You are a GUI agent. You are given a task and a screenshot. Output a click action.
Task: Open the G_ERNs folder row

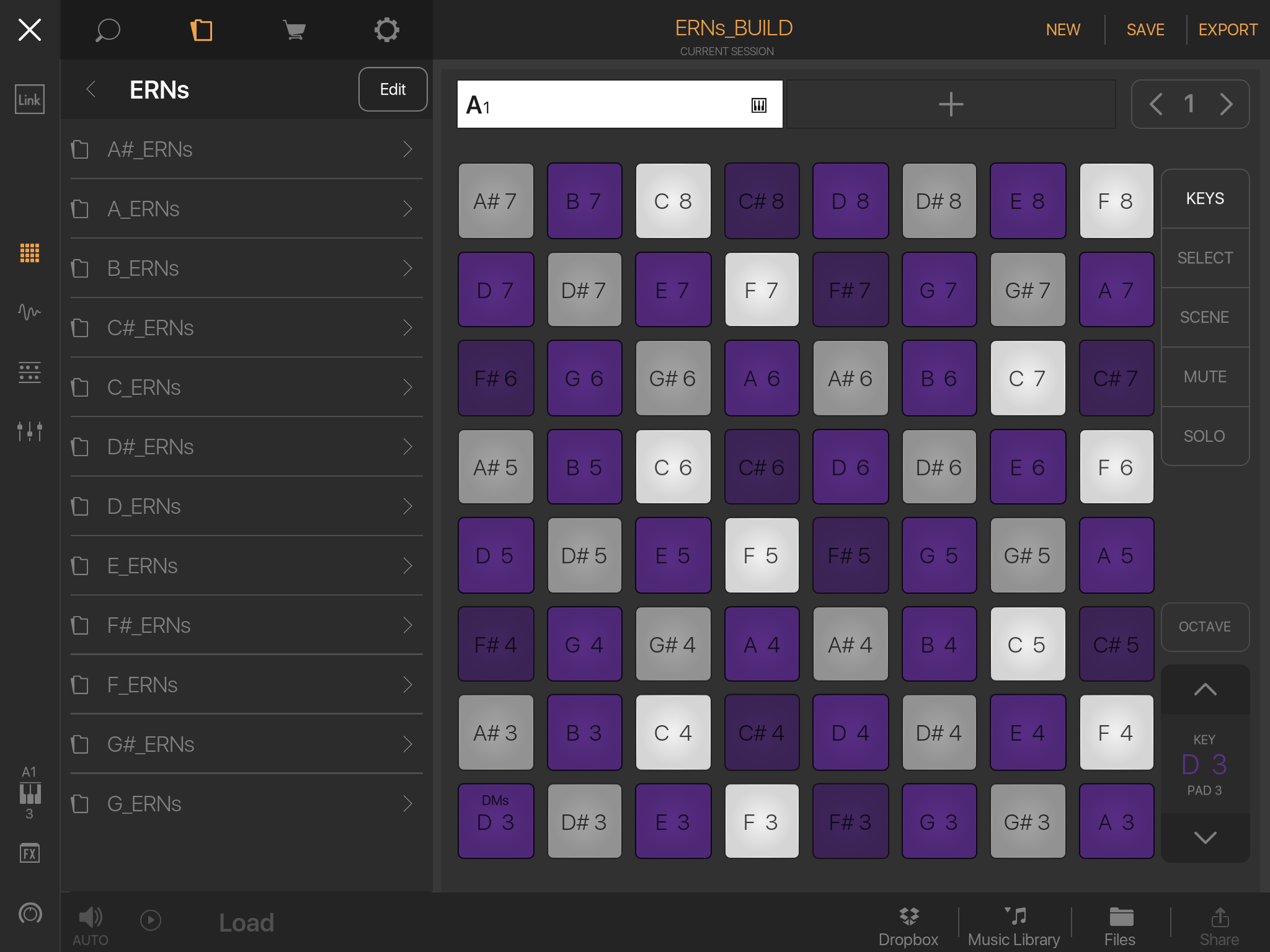click(x=246, y=803)
